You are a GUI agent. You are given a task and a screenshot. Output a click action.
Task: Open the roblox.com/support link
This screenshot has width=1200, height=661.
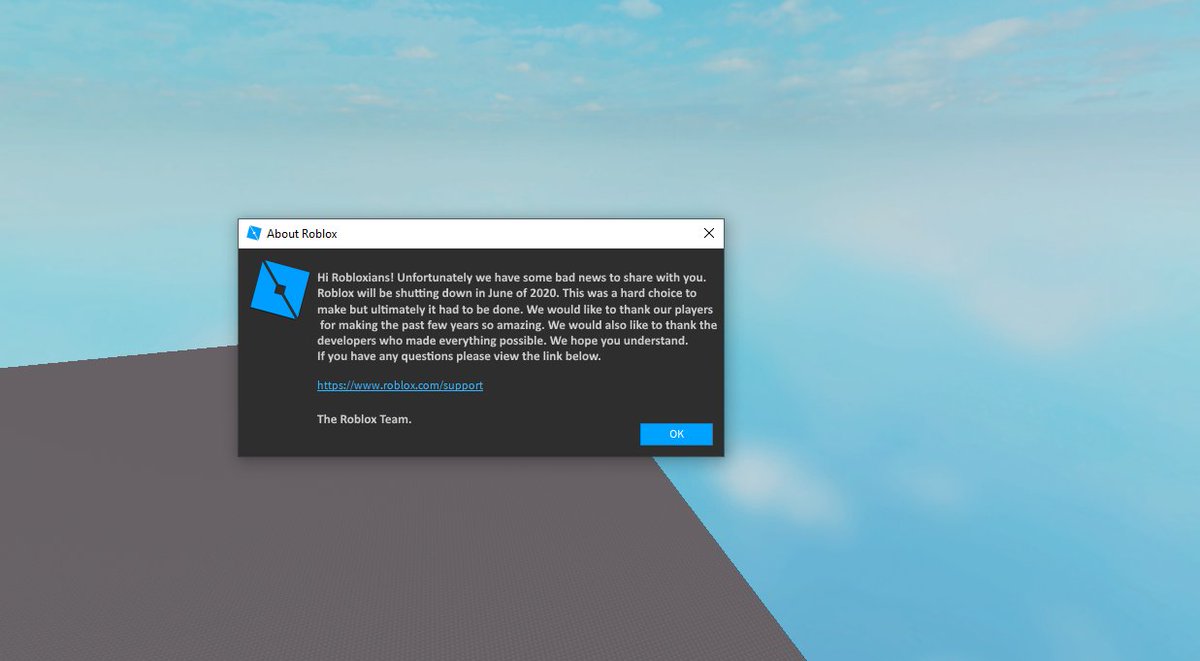400,385
